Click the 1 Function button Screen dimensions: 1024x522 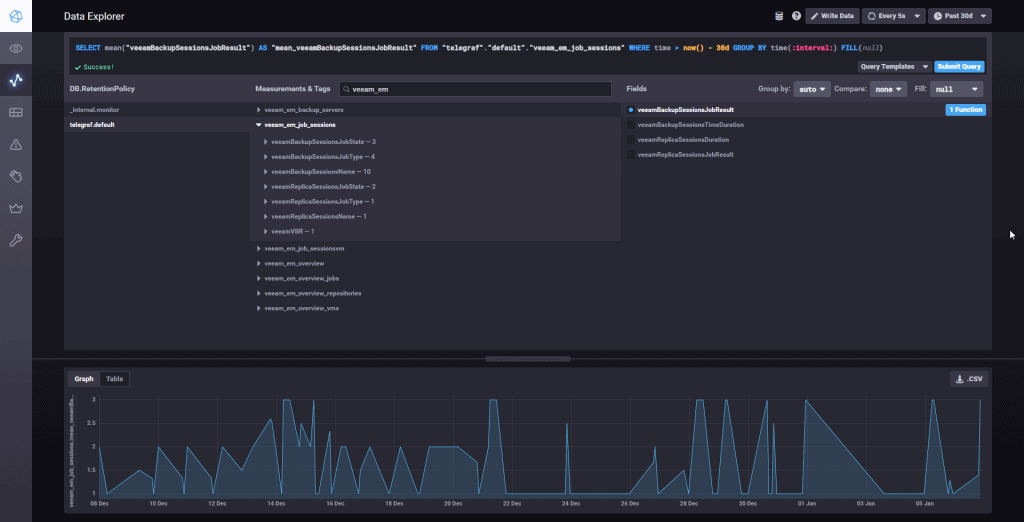click(x=965, y=110)
